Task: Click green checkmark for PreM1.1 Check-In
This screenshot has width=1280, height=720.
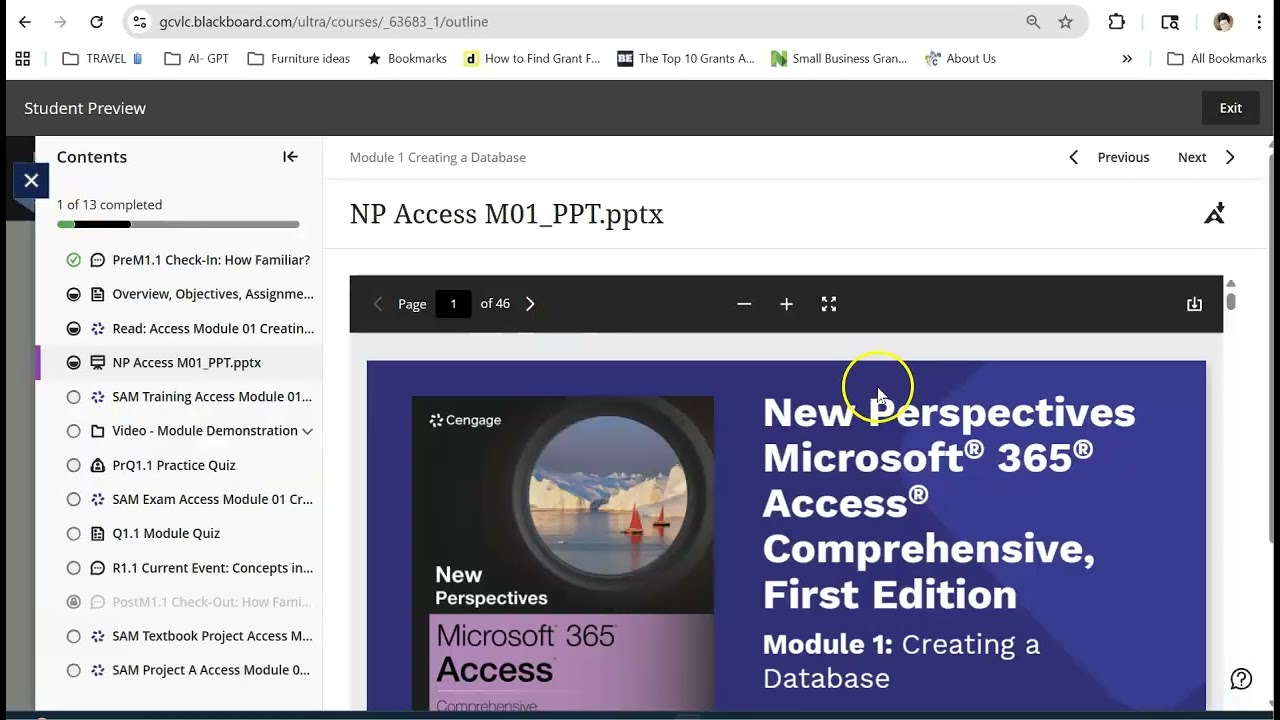Action: pos(73,260)
